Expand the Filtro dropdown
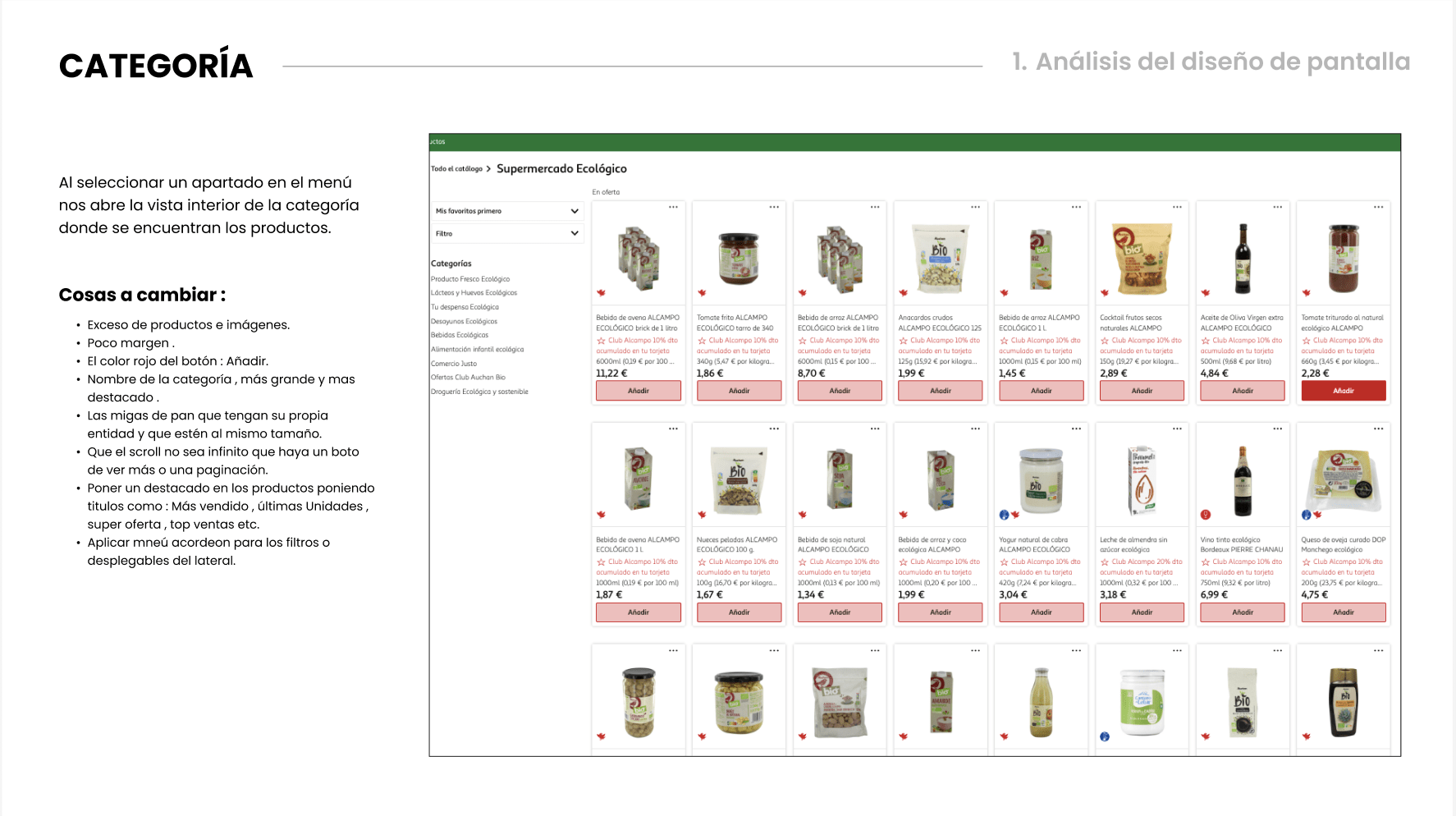1456x816 pixels. (506, 234)
